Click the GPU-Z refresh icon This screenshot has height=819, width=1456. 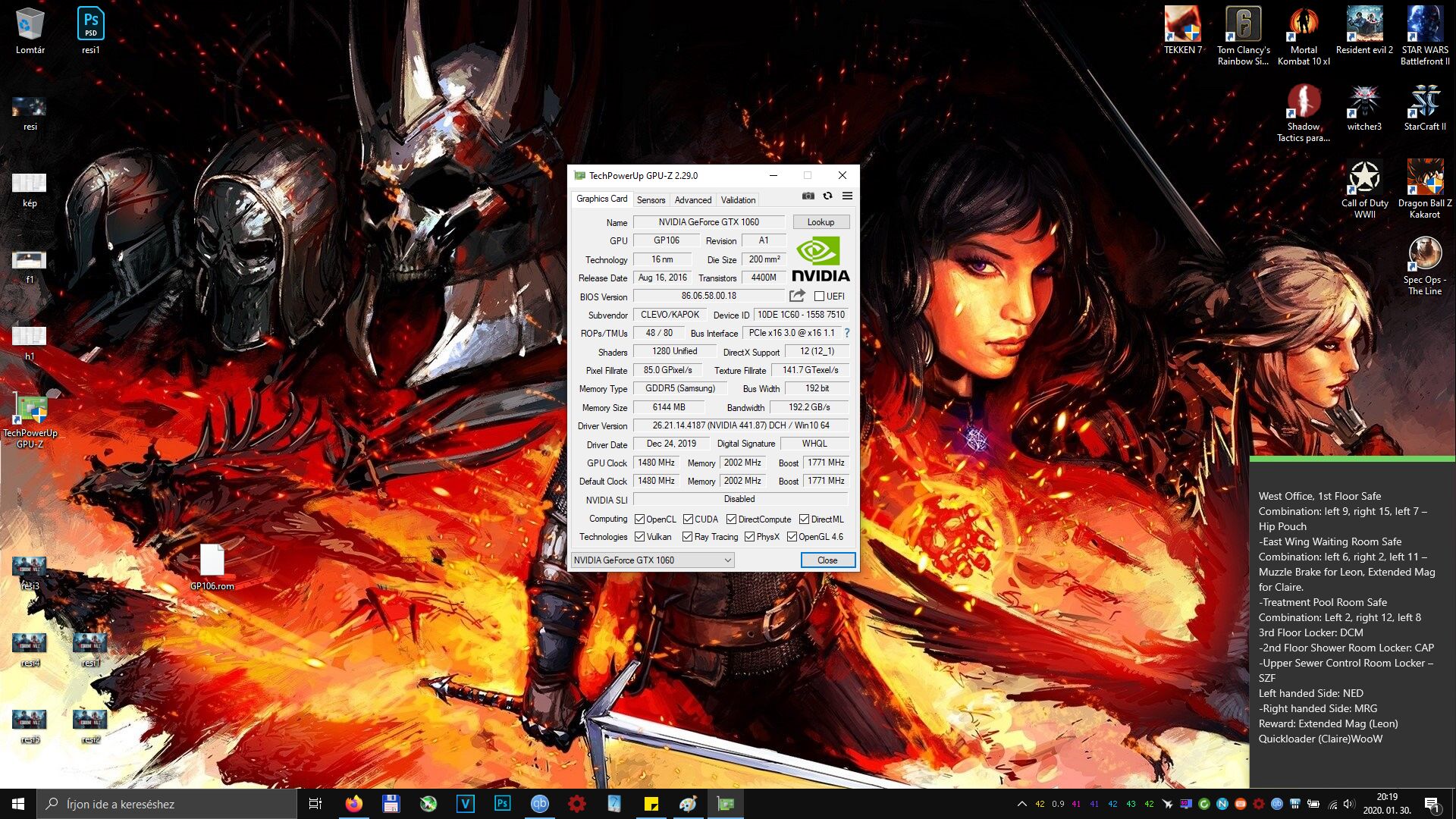pyautogui.click(x=827, y=196)
